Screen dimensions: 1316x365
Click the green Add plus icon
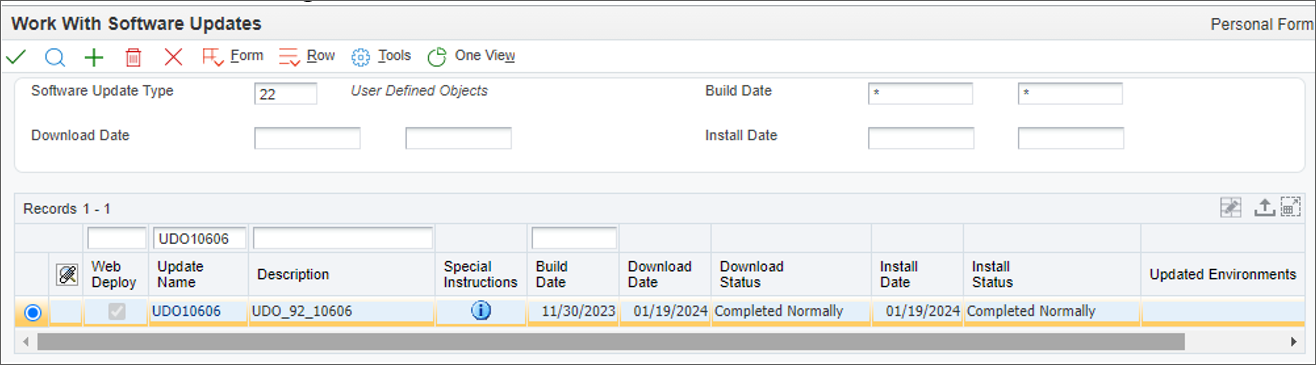[94, 57]
